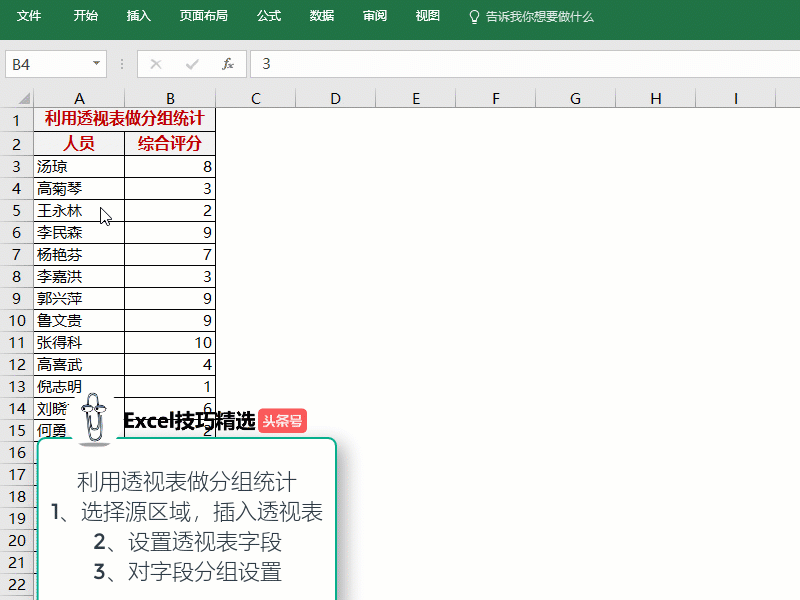
Task: Open the 数据 ribbon tab
Action: (322, 16)
